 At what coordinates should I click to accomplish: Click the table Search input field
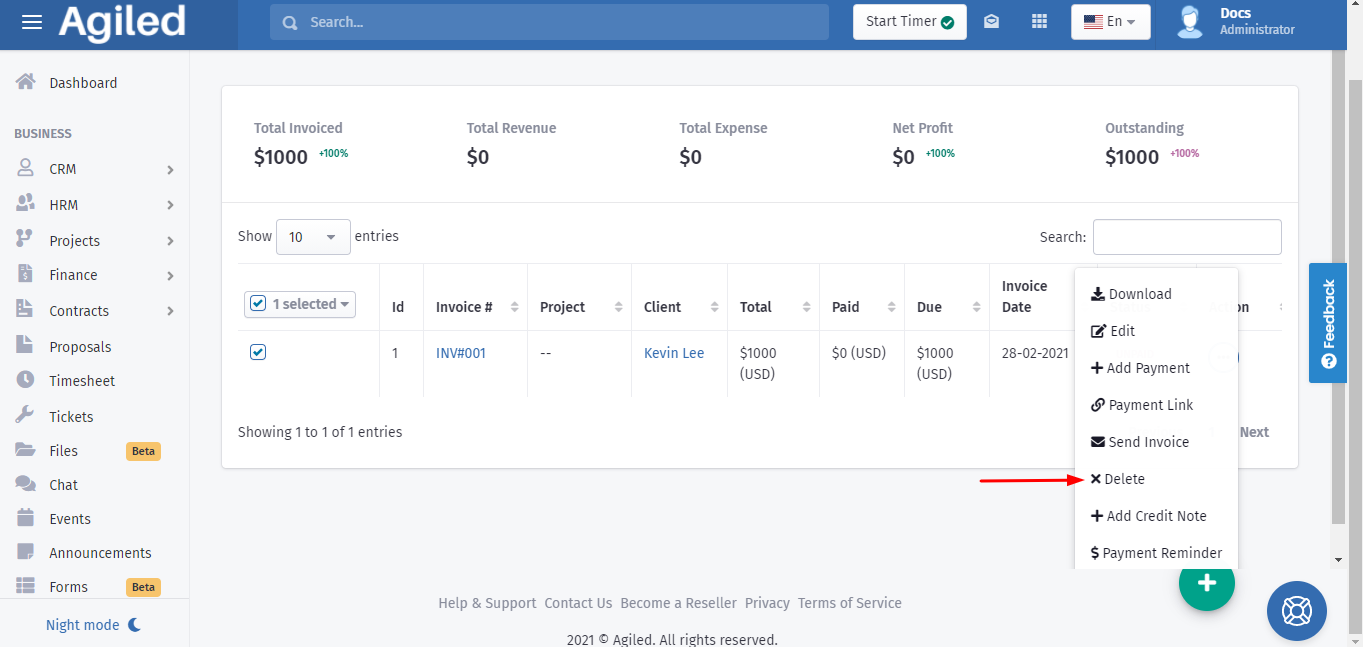click(x=1186, y=237)
